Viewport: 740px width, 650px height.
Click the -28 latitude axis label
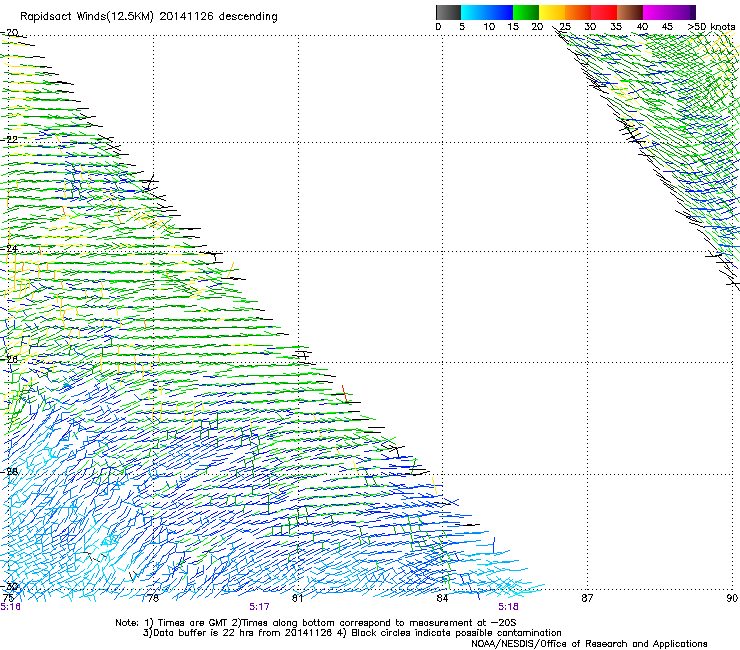[9, 471]
